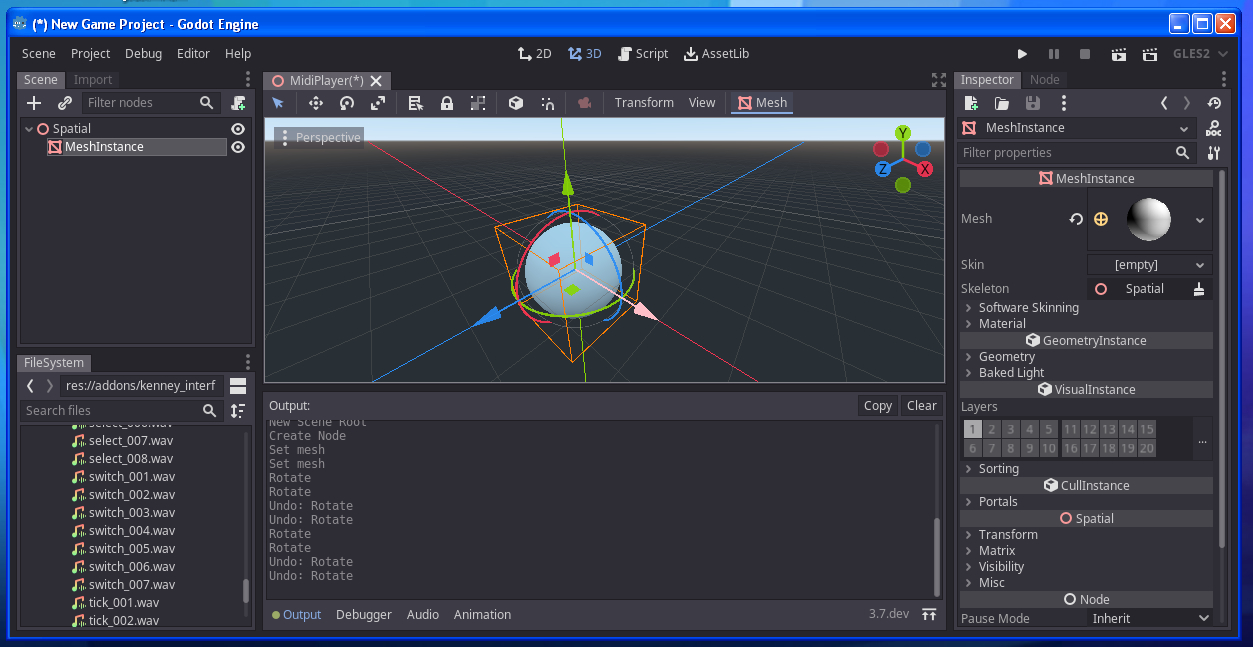Toggle visibility of MeshInstance node
1253x647 pixels.
[x=238, y=147]
